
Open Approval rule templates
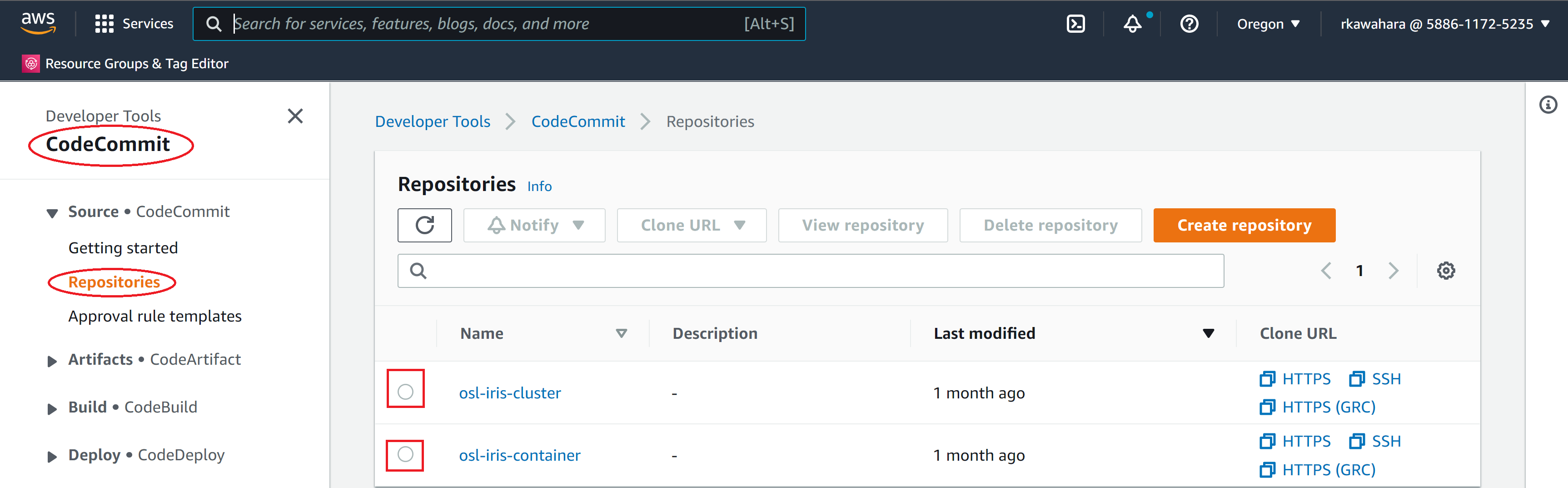click(154, 316)
